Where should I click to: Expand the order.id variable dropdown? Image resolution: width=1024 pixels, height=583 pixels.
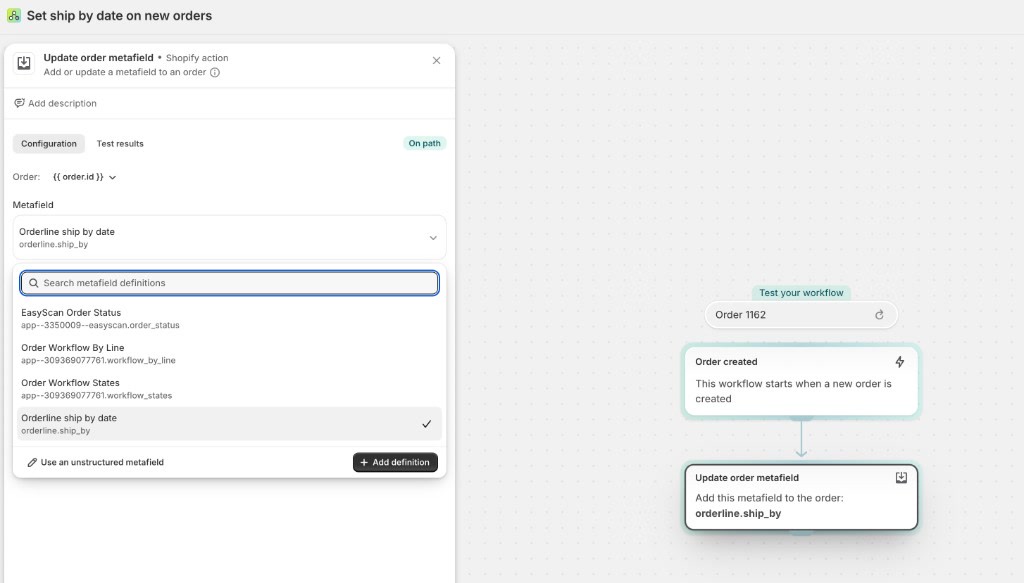84,177
